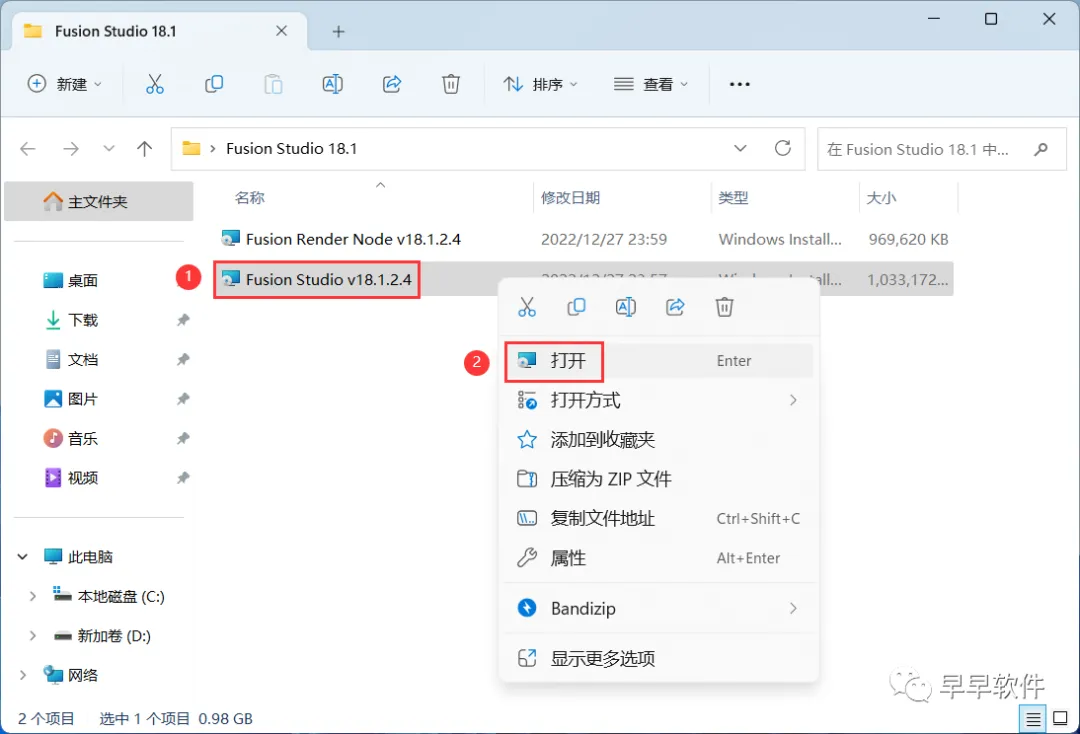Choose 复制文件地址 entry
1080x734 pixels.
pyautogui.click(x=659, y=518)
